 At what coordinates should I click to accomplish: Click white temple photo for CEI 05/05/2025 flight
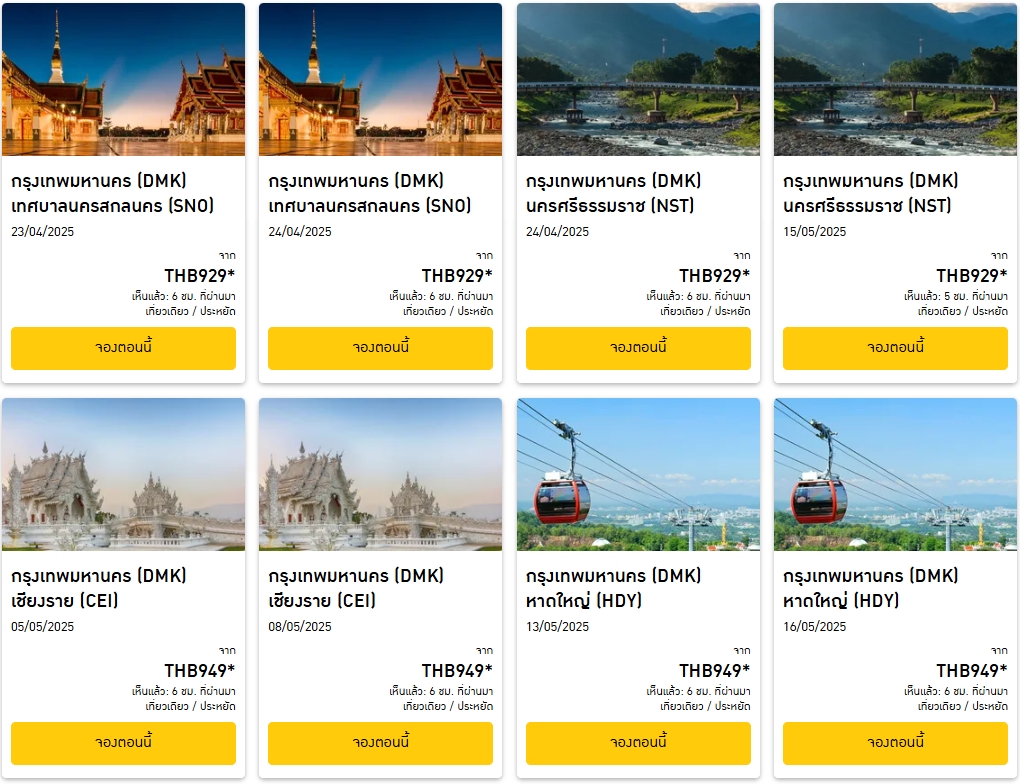123,475
